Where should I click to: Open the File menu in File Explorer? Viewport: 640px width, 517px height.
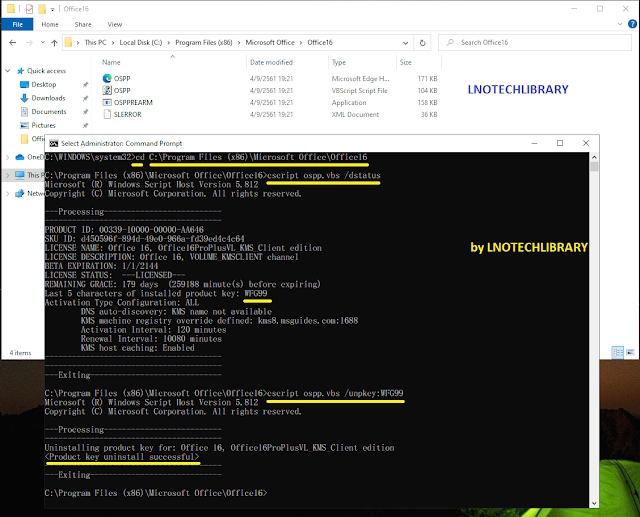pos(17,24)
